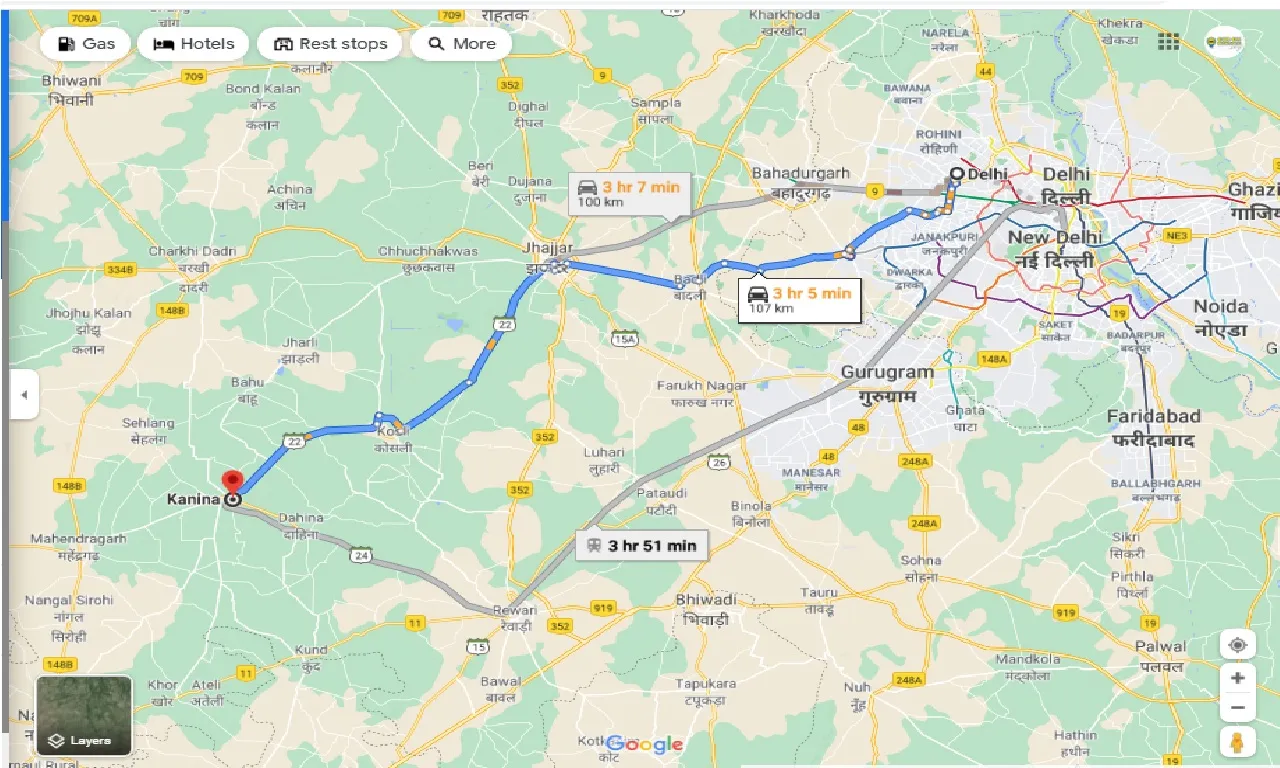Viewport: 1280px width, 768px height.
Task: Open the More search options chip
Action: (461, 44)
